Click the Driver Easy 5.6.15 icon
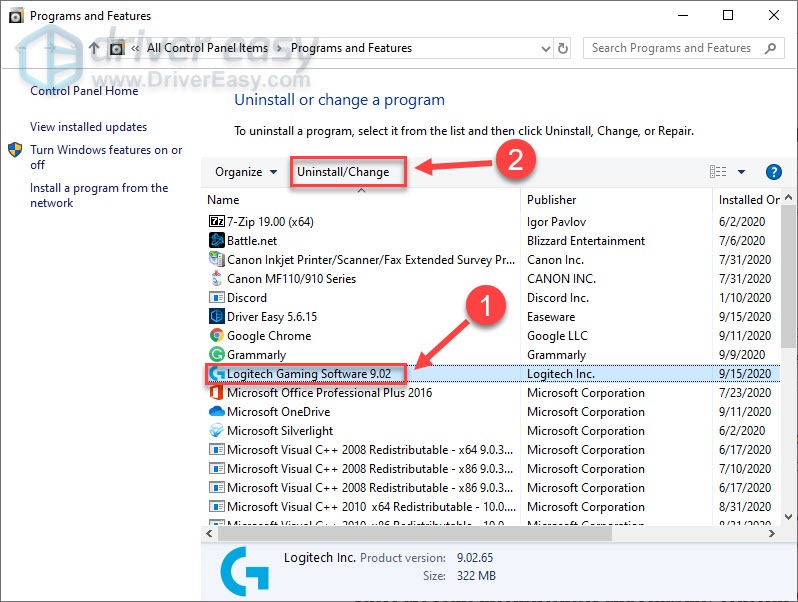798x602 pixels. click(x=217, y=316)
